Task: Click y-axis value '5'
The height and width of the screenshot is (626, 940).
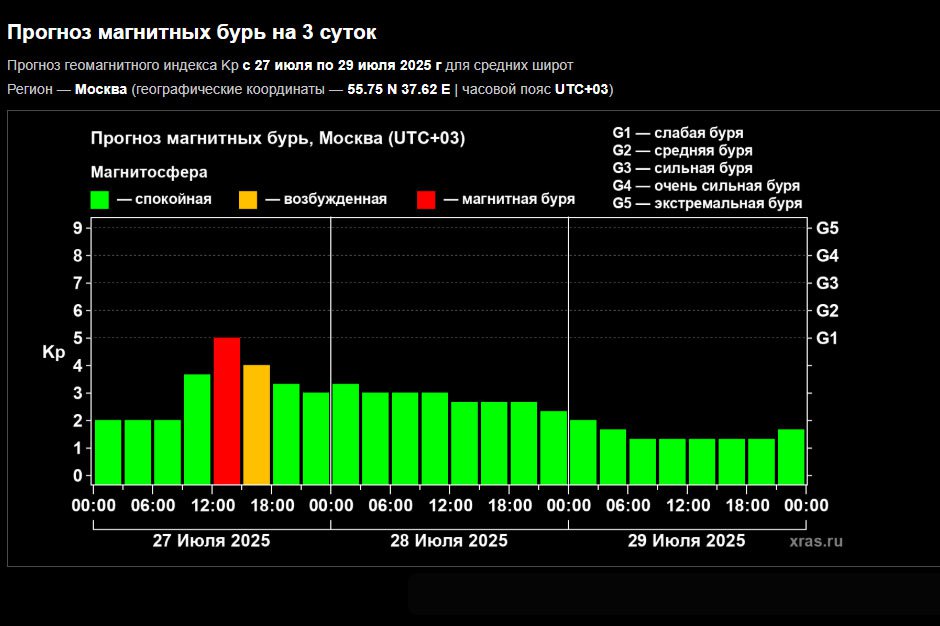Action: (x=78, y=338)
